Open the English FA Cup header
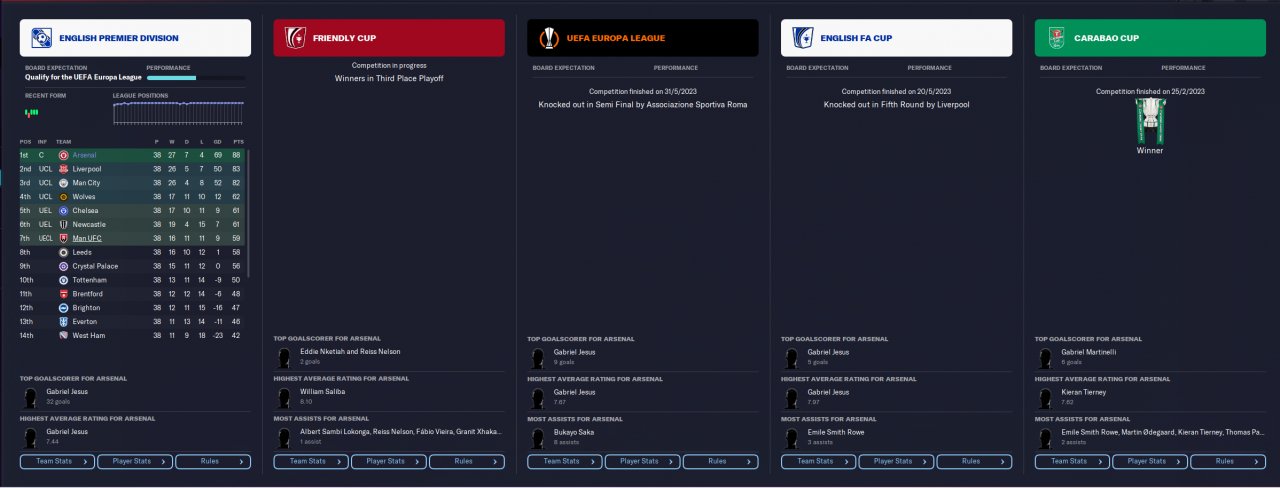The height and width of the screenshot is (488, 1280). [897, 38]
